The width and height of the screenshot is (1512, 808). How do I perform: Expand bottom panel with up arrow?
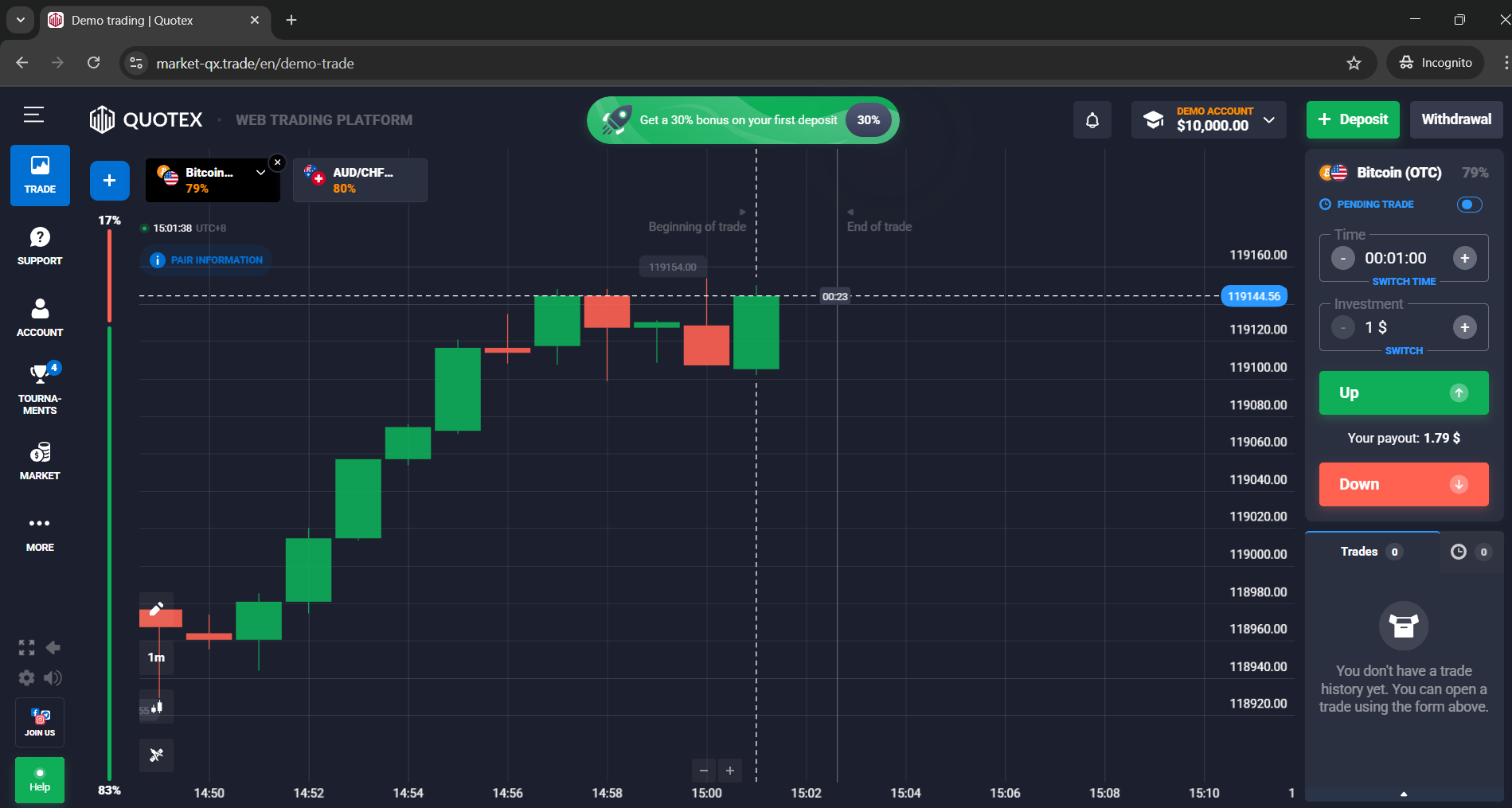coord(1404,794)
